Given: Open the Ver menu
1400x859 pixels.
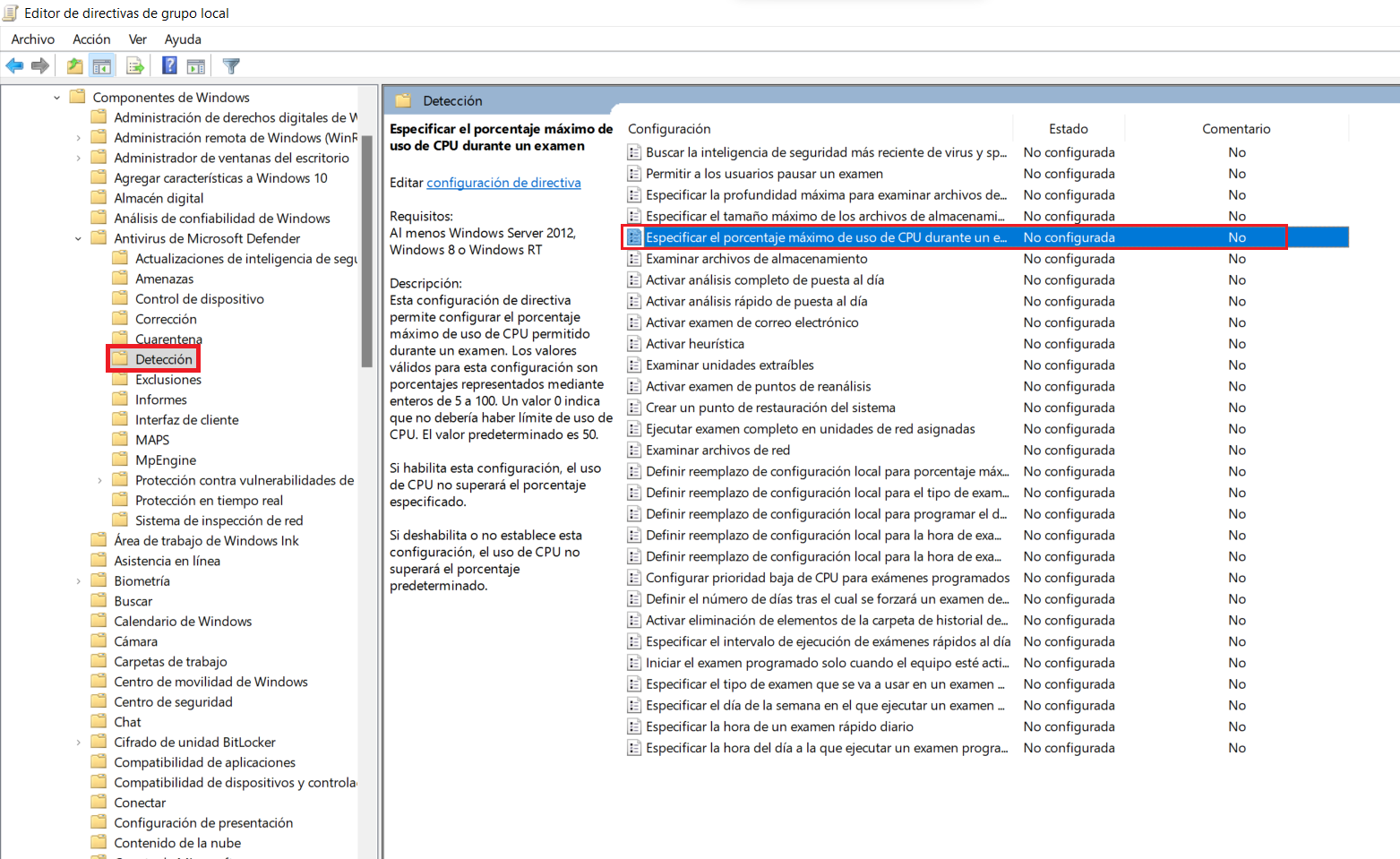Looking at the screenshot, I should 137,39.
